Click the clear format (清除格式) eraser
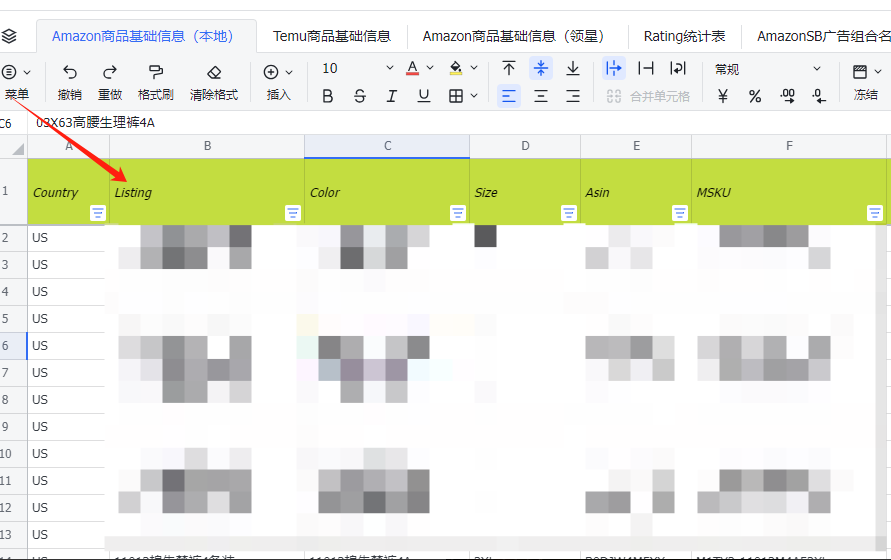Screen dimensions: 891x560 213,73
